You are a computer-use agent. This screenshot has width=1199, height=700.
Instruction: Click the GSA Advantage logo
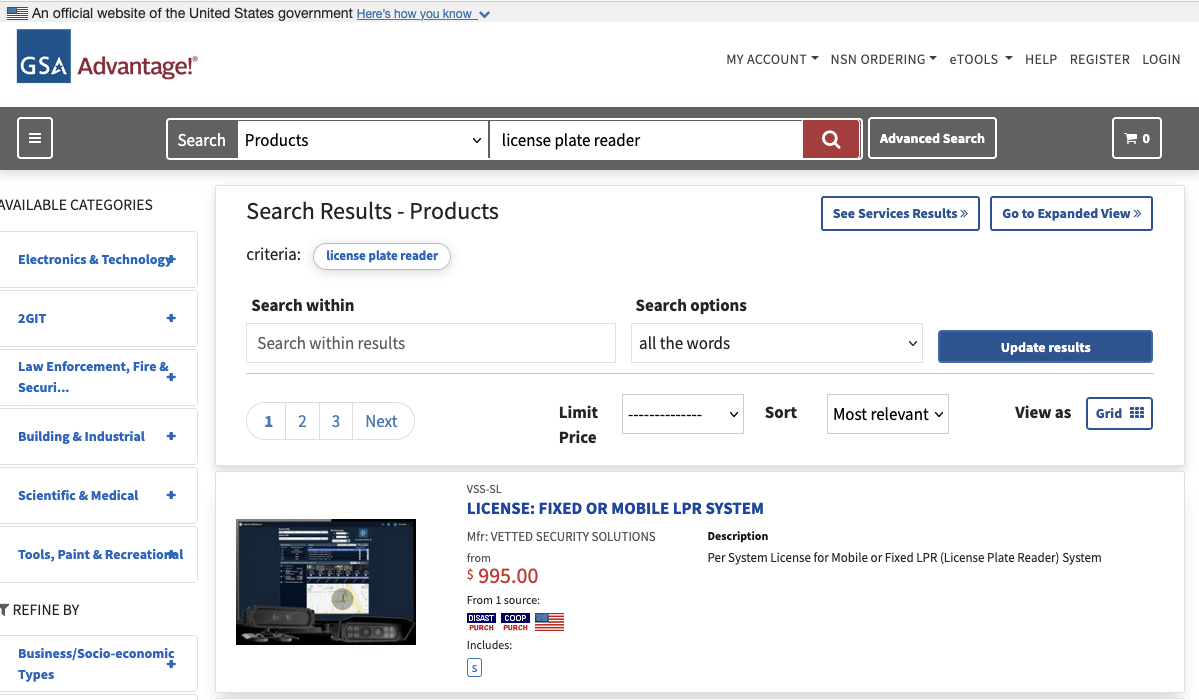pos(107,59)
